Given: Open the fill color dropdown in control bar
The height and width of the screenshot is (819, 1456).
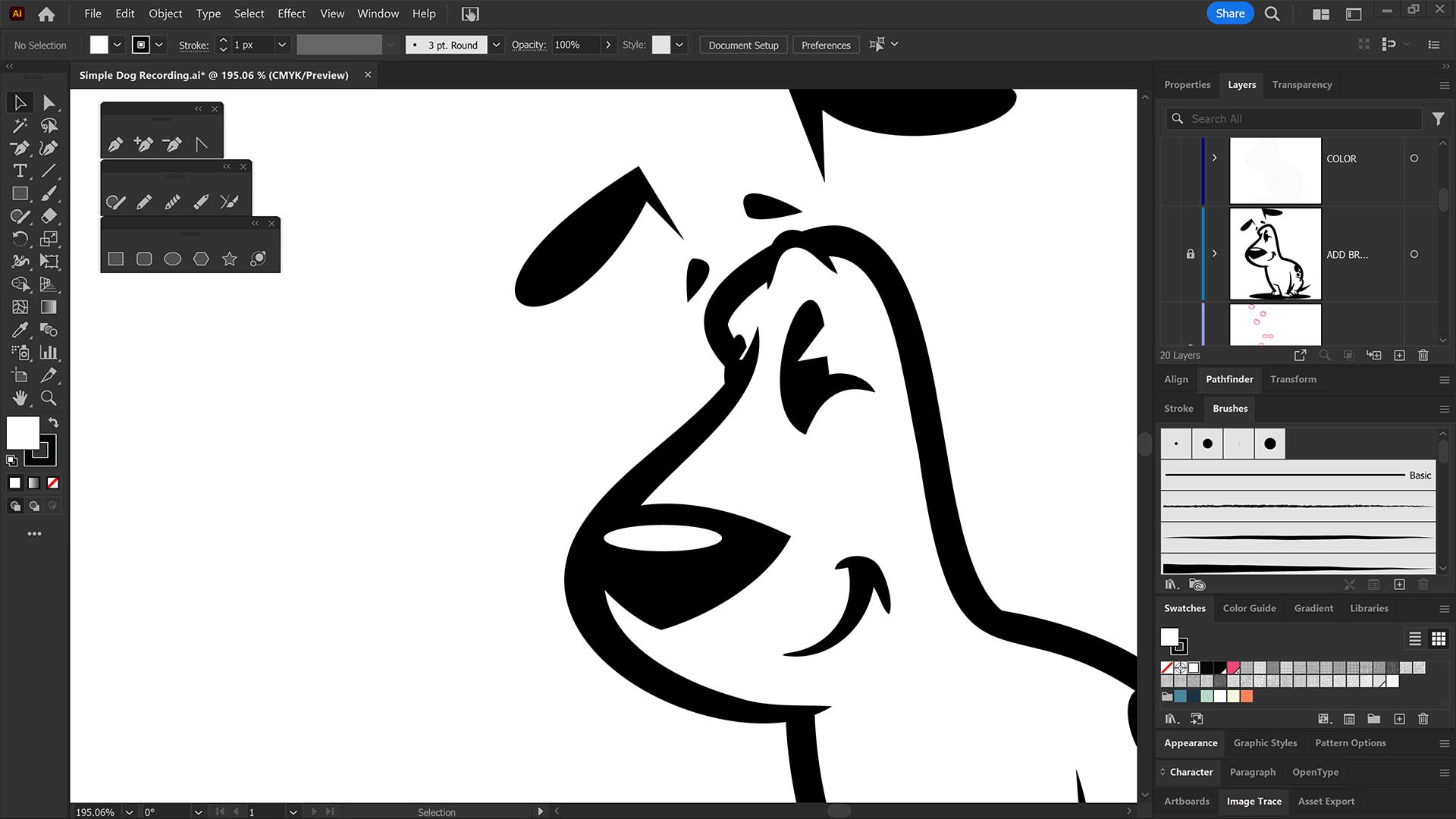Looking at the screenshot, I should [x=117, y=45].
